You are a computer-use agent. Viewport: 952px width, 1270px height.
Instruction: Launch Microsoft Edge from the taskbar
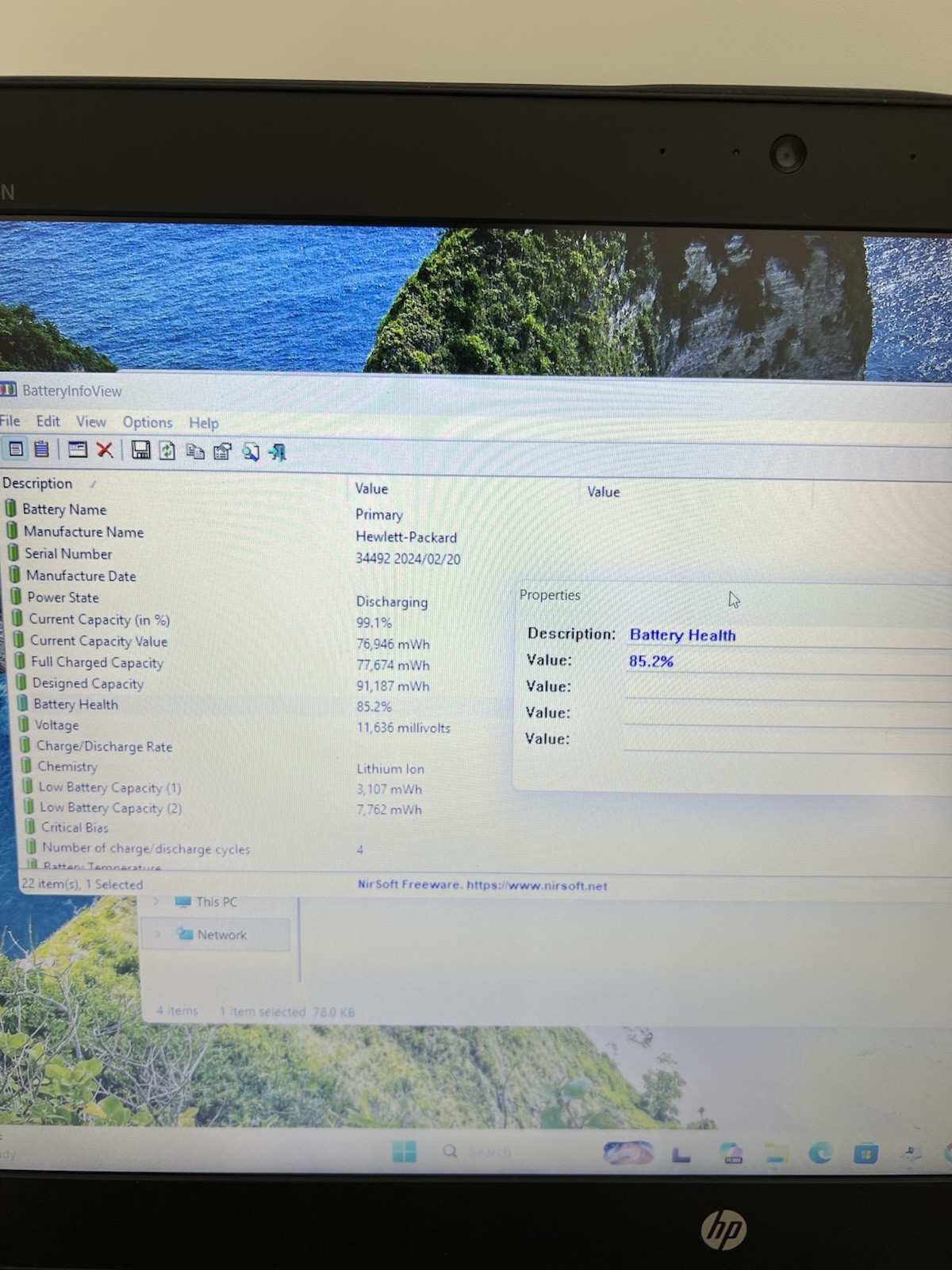point(820,1153)
